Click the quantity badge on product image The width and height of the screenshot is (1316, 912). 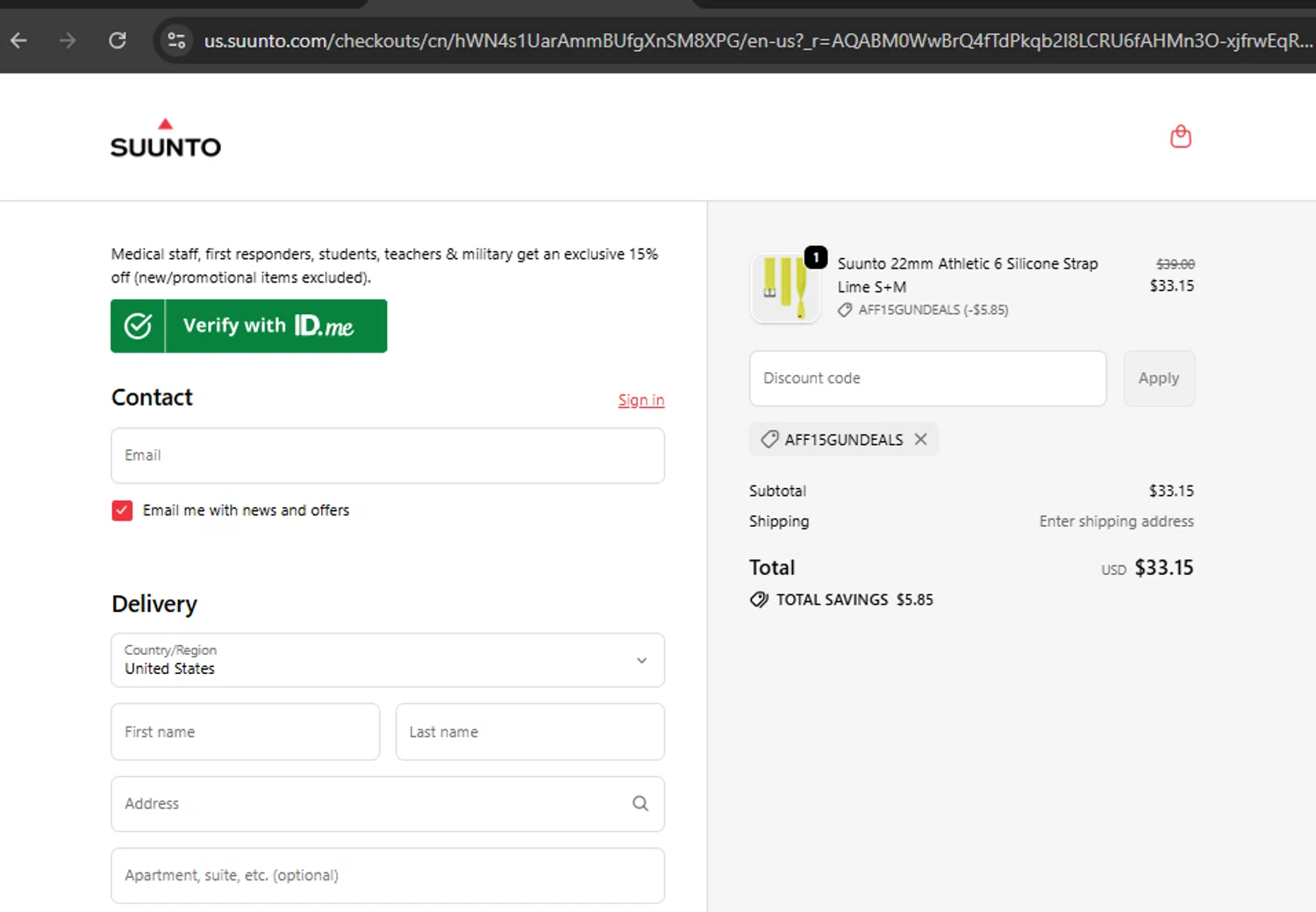[x=816, y=257]
